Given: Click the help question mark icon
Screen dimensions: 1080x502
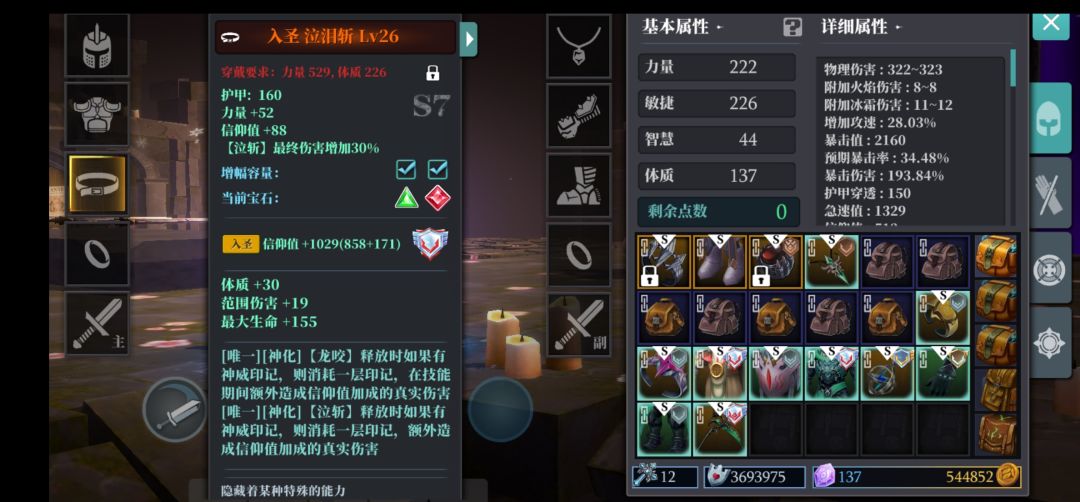Looking at the screenshot, I should tap(793, 28).
